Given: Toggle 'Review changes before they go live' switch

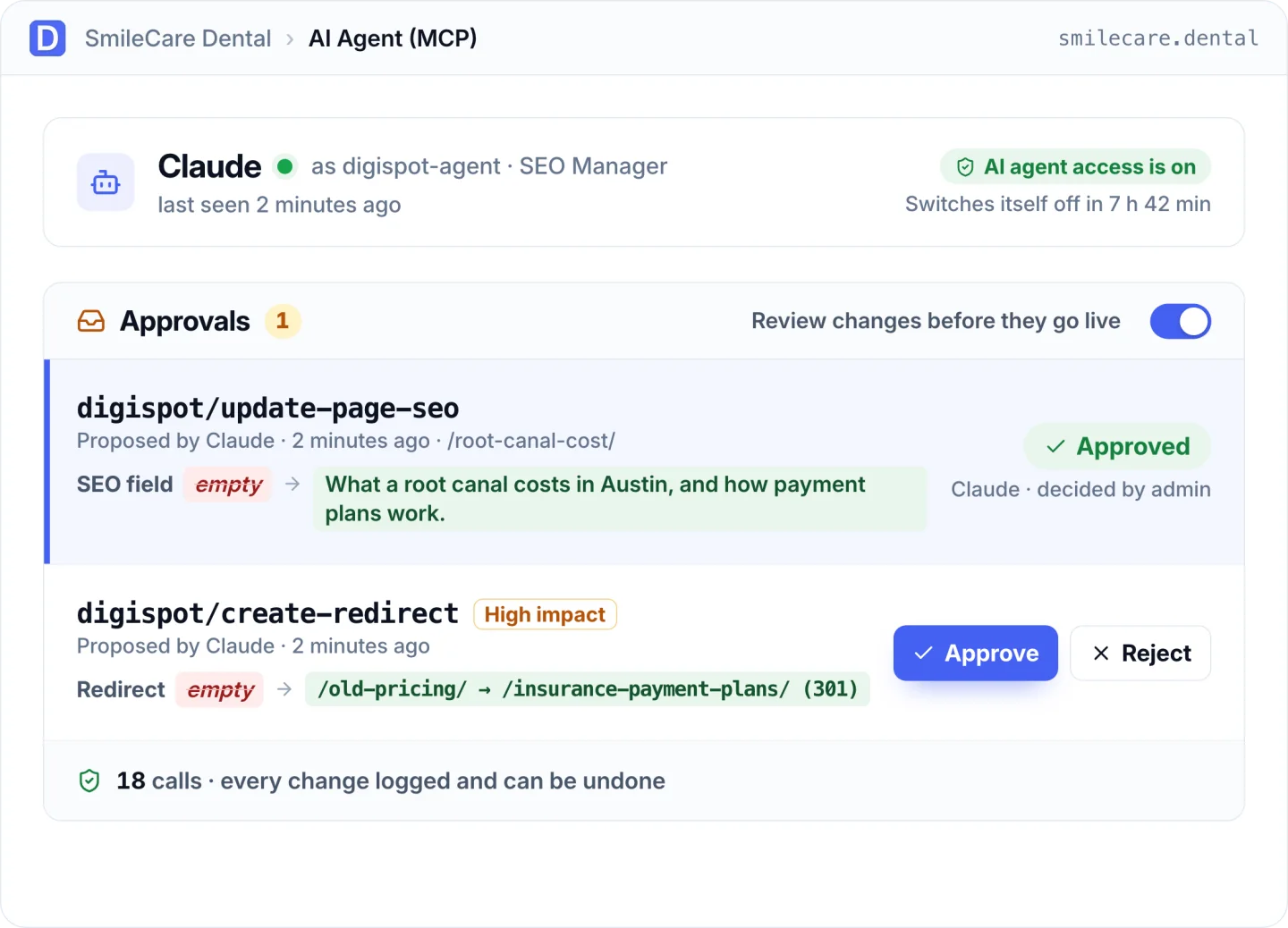Looking at the screenshot, I should pyautogui.click(x=1181, y=321).
